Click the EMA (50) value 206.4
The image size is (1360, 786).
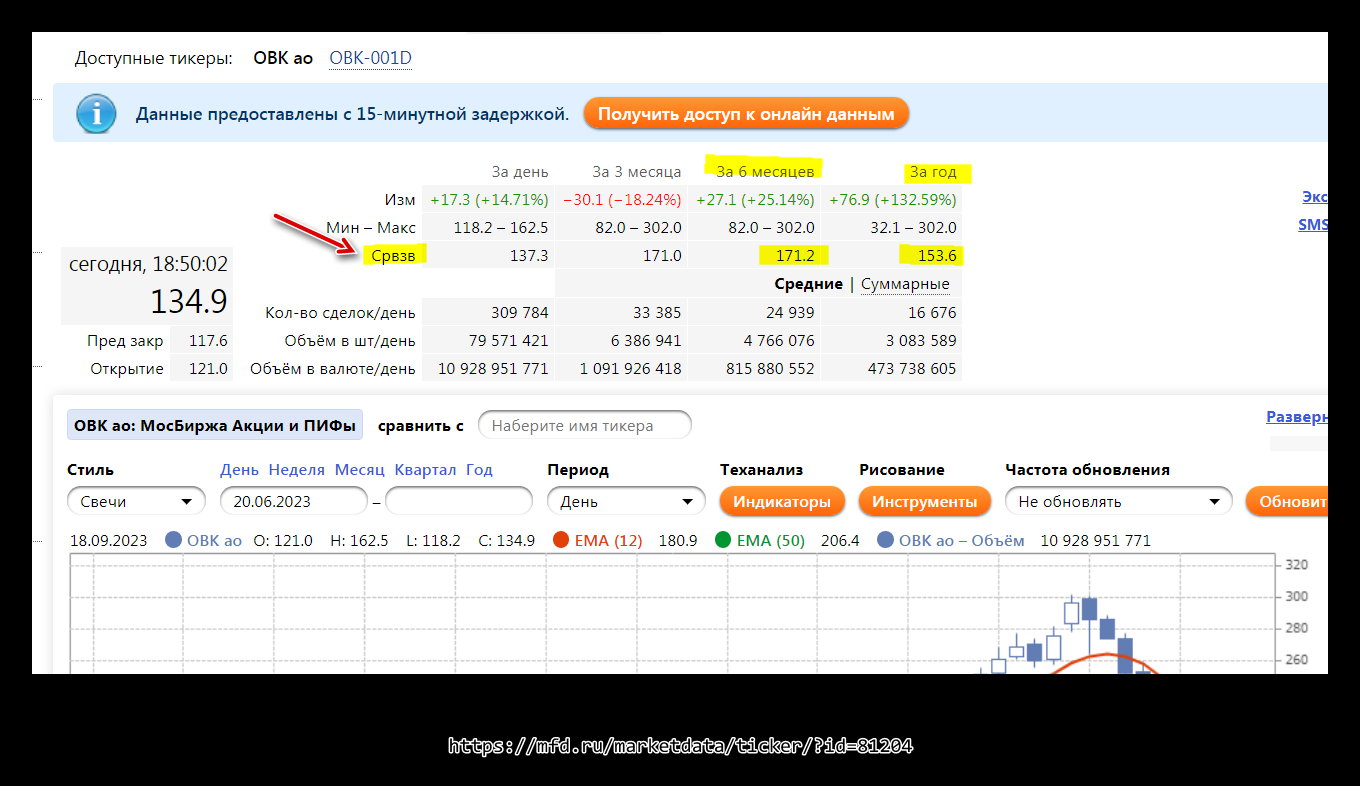pyautogui.click(x=840, y=541)
